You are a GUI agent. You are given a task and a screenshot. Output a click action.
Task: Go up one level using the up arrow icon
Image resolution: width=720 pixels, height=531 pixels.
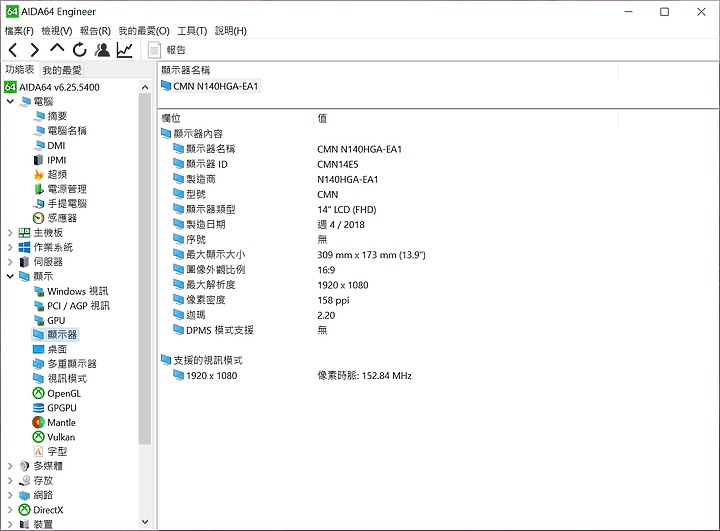[57, 49]
